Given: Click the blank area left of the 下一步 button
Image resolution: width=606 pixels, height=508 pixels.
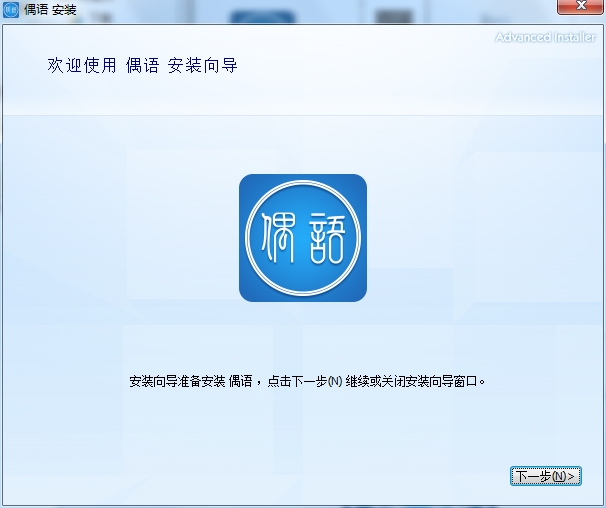Looking at the screenshot, I should pyautogui.click(x=309, y=476).
